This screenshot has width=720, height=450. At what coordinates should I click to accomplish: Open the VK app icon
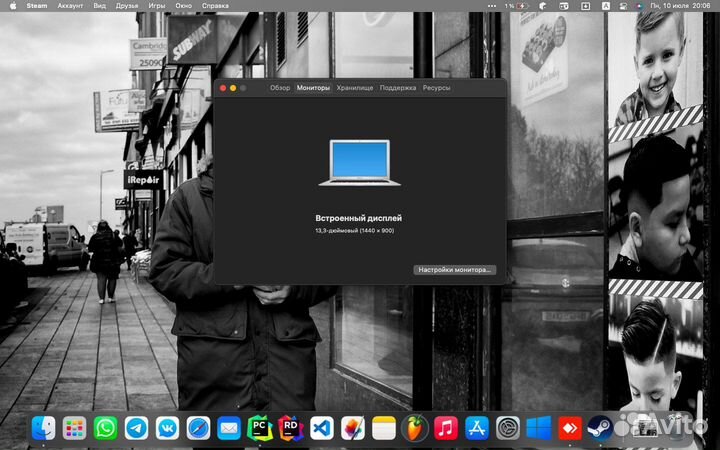pos(167,428)
